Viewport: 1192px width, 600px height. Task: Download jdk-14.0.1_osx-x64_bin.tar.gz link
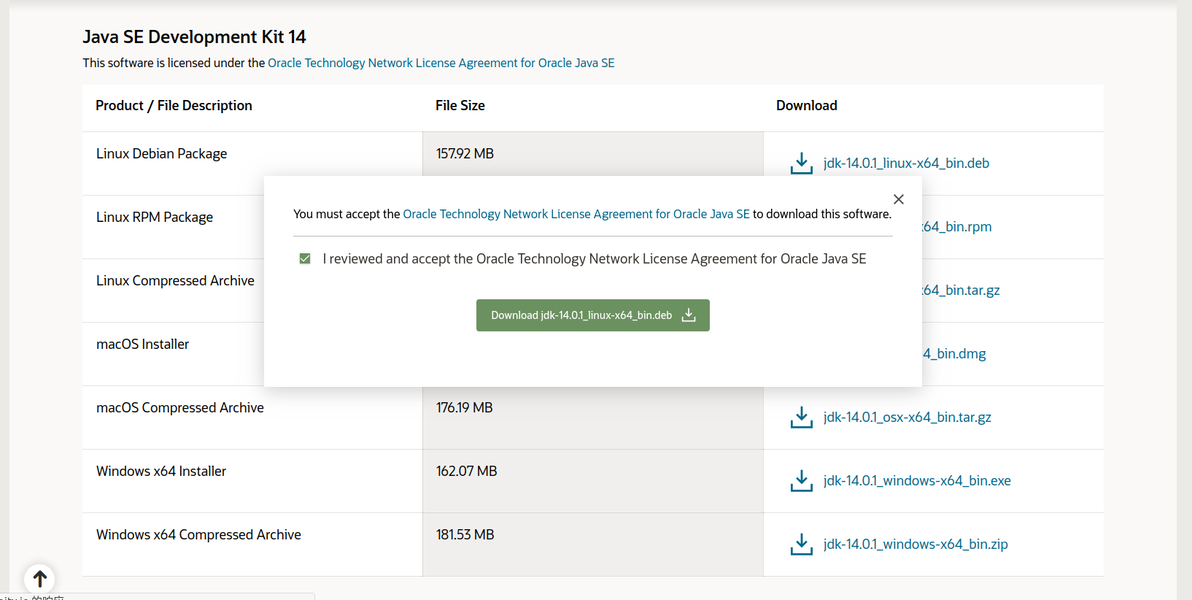[907, 417]
